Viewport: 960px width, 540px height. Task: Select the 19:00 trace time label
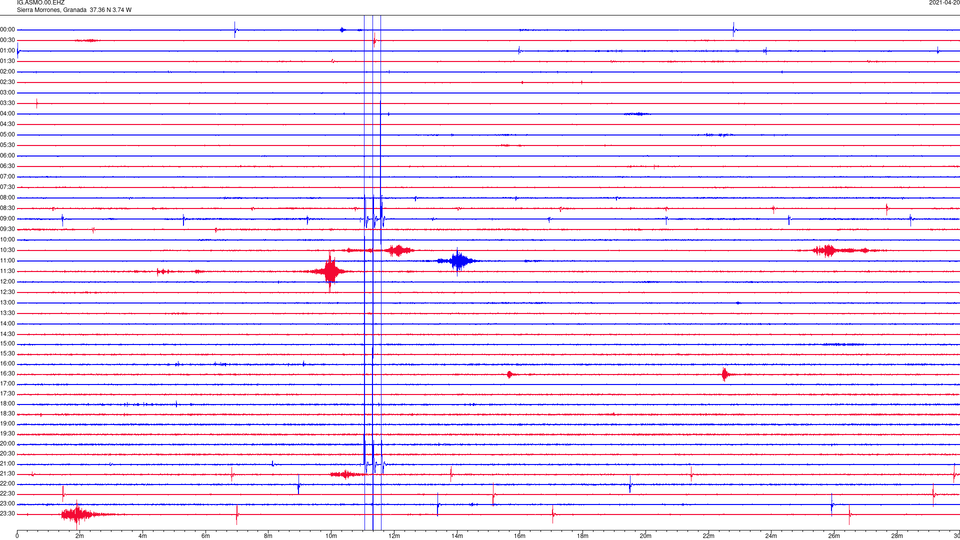click(x=7, y=424)
